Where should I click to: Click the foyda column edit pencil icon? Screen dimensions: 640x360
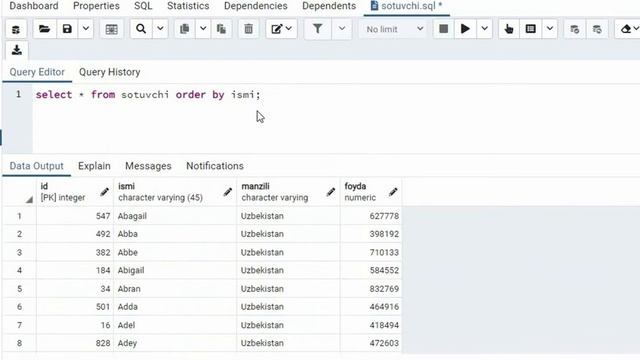tap(393, 192)
